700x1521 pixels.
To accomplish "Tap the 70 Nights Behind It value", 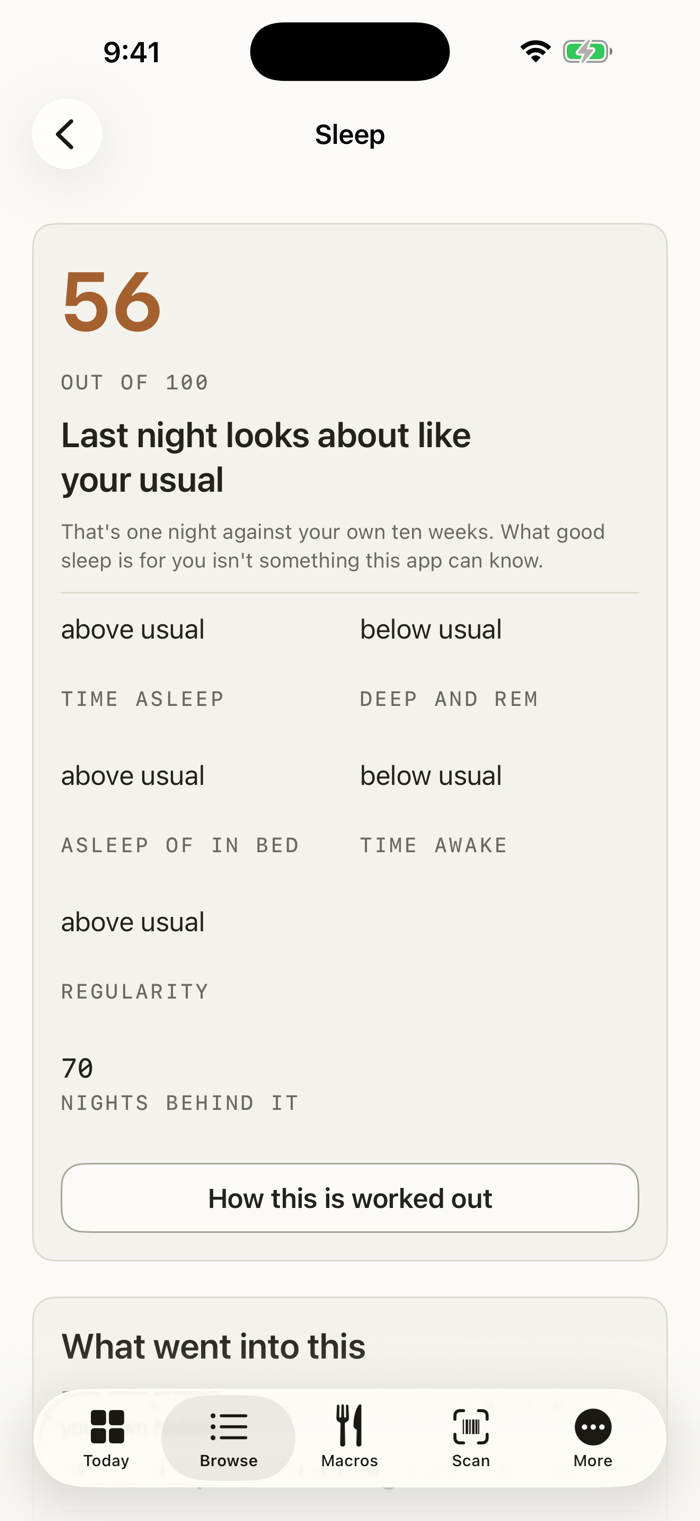I will 180,1084.
